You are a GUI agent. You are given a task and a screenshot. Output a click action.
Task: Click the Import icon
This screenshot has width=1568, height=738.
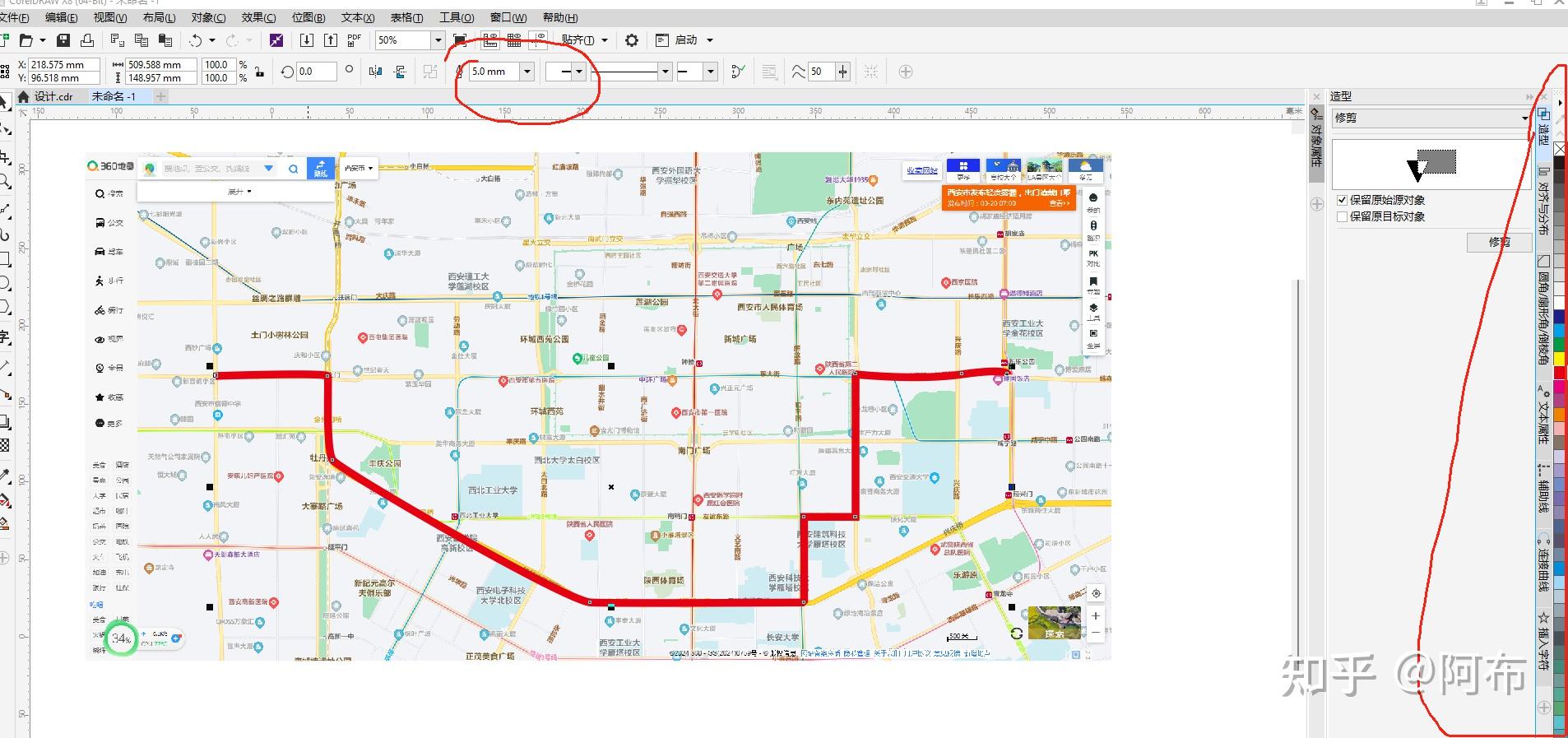(307, 40)
